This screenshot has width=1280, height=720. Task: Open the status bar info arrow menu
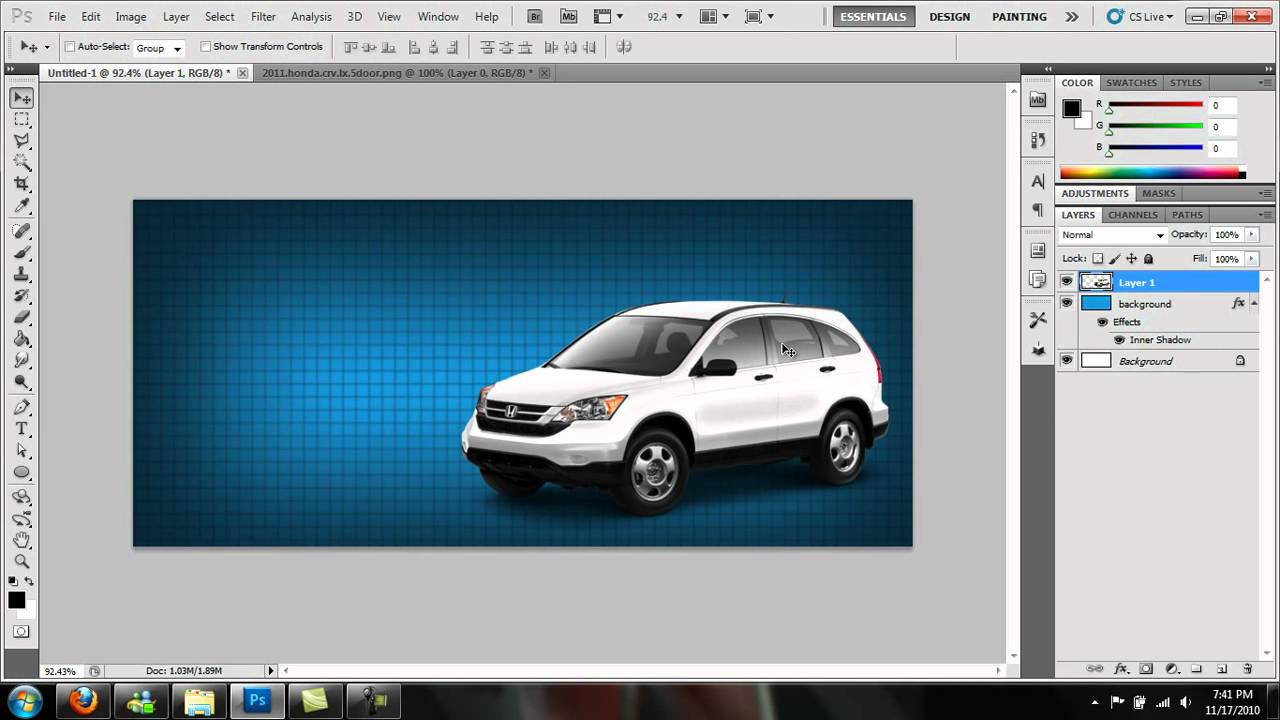point(270,671)
